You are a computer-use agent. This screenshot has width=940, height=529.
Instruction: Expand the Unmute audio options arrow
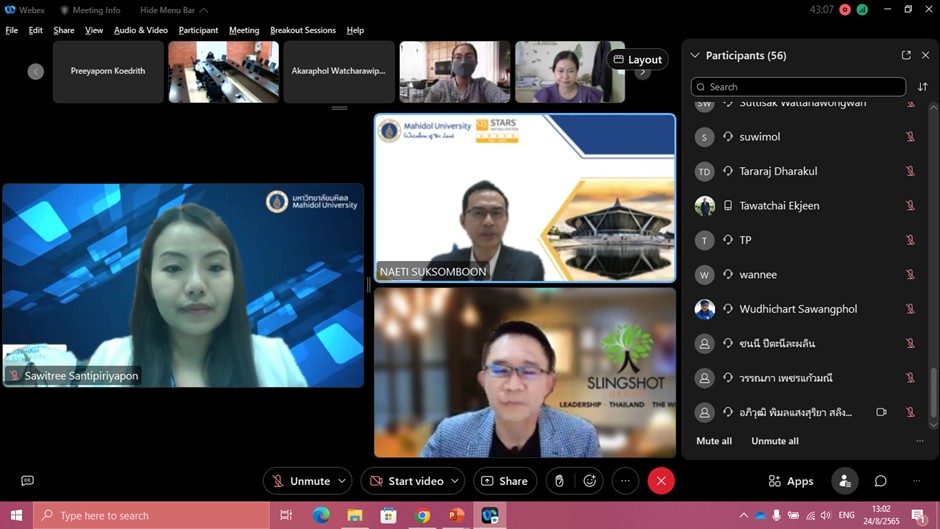[342, 481]
